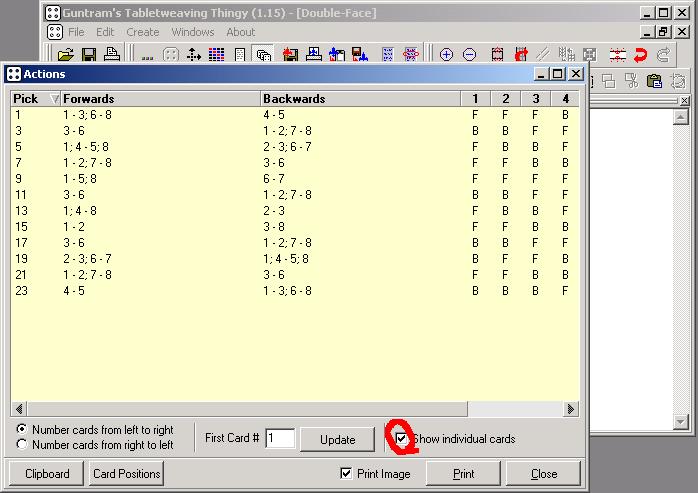The width and height of the screenshot is (698, 493).
Task: Click the red dashed box selection icon
Action: [x=497, y=55]
